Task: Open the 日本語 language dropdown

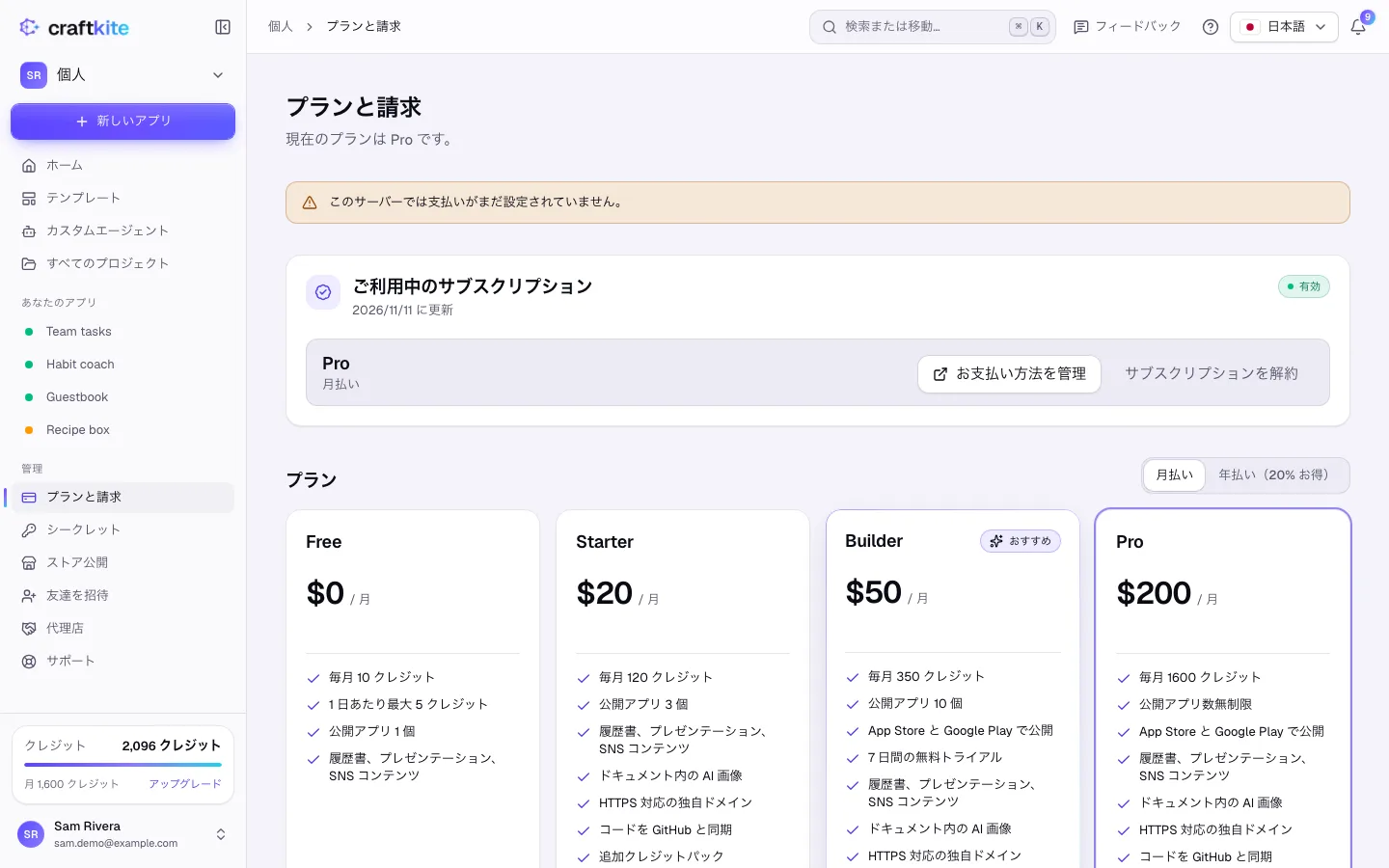Action: [1284, 27]
